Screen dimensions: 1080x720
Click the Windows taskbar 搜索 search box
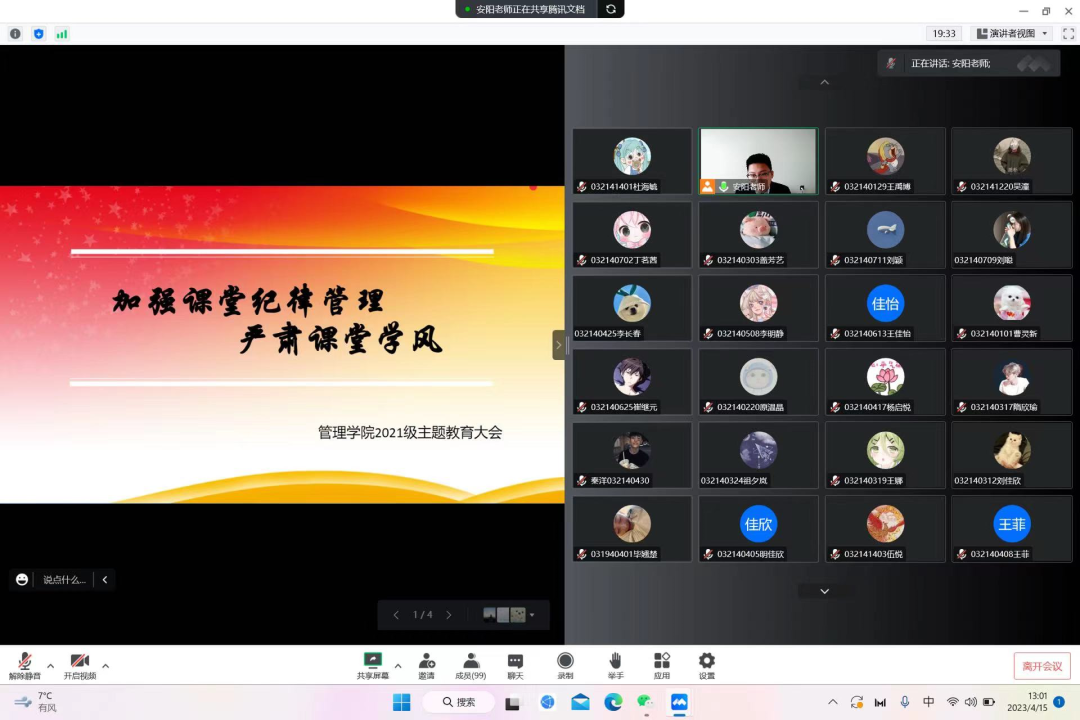click(x=459, y=702)
